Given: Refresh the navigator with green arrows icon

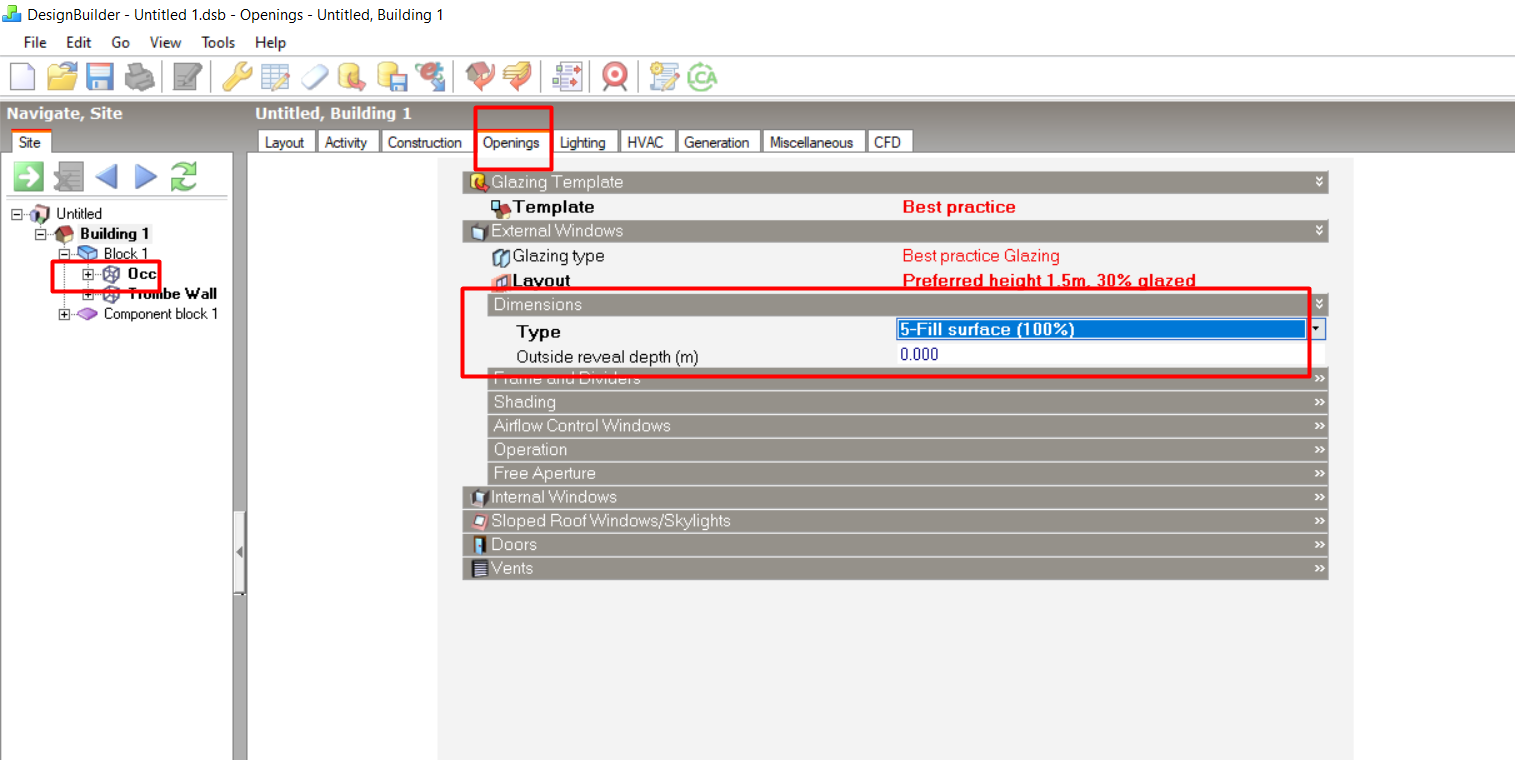Looking at the screenshot, I should (184, 177).
